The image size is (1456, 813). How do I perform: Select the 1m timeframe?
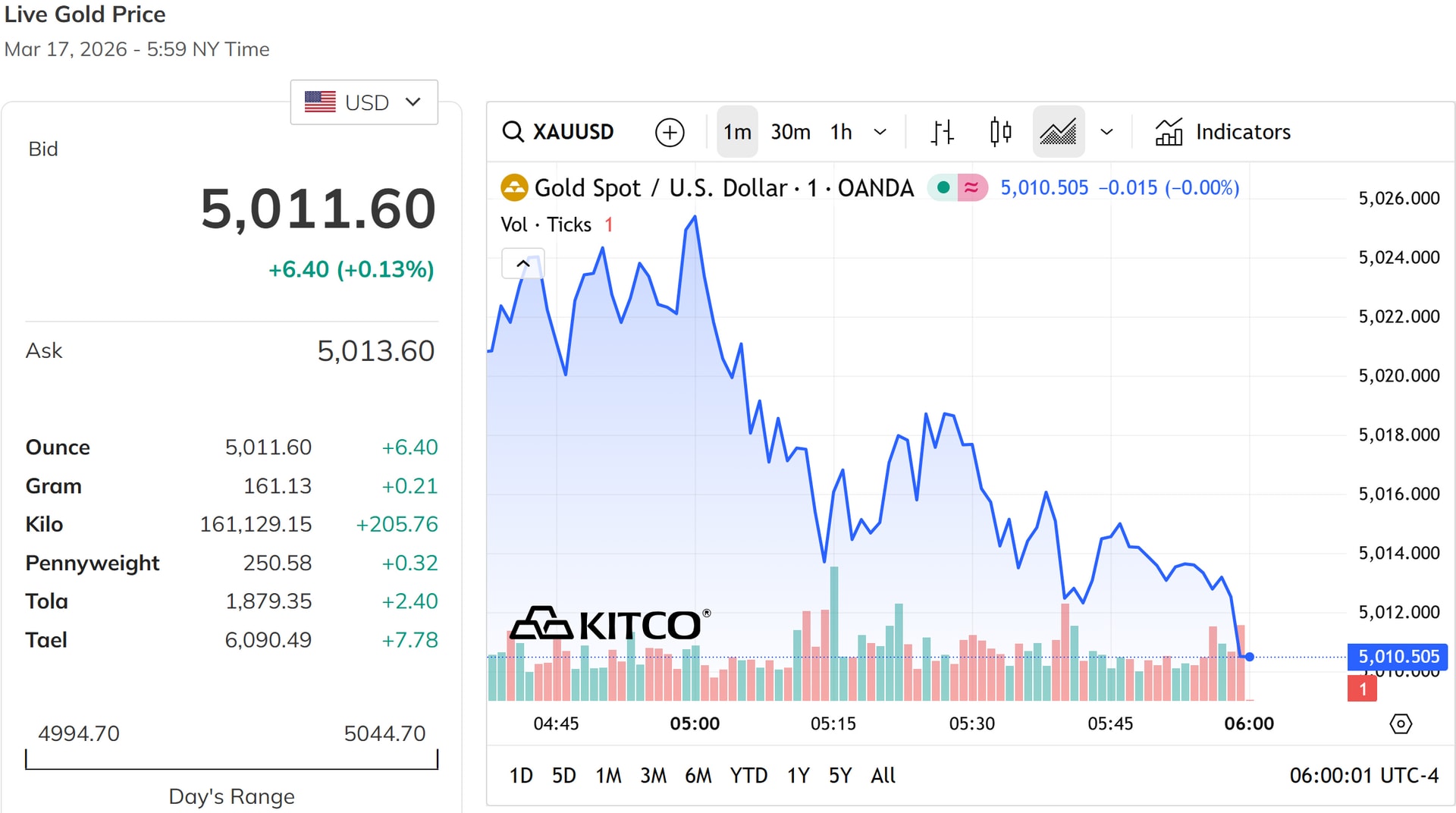736,132
